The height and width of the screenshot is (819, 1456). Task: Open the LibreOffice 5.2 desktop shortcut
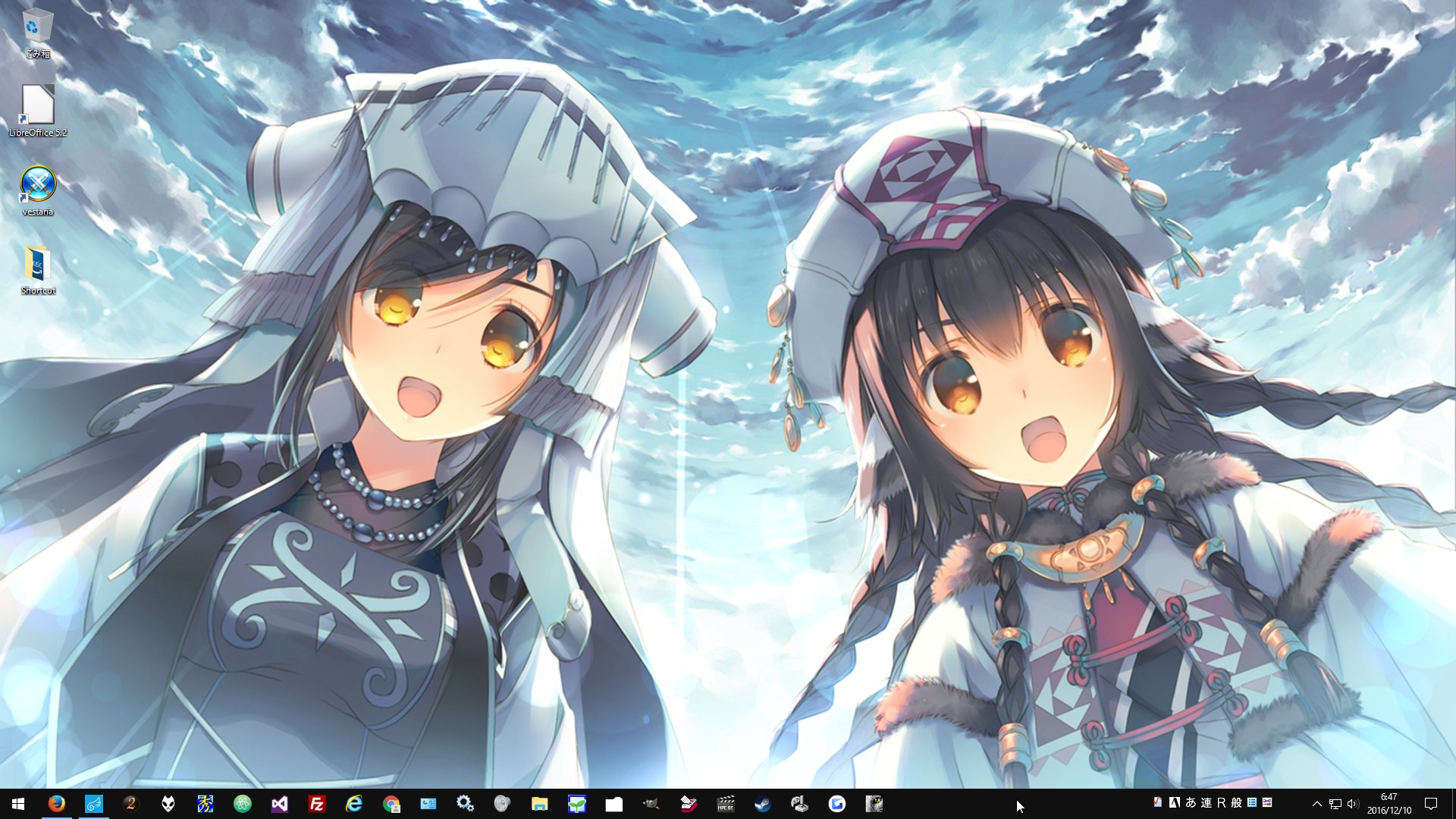[37, 106]
